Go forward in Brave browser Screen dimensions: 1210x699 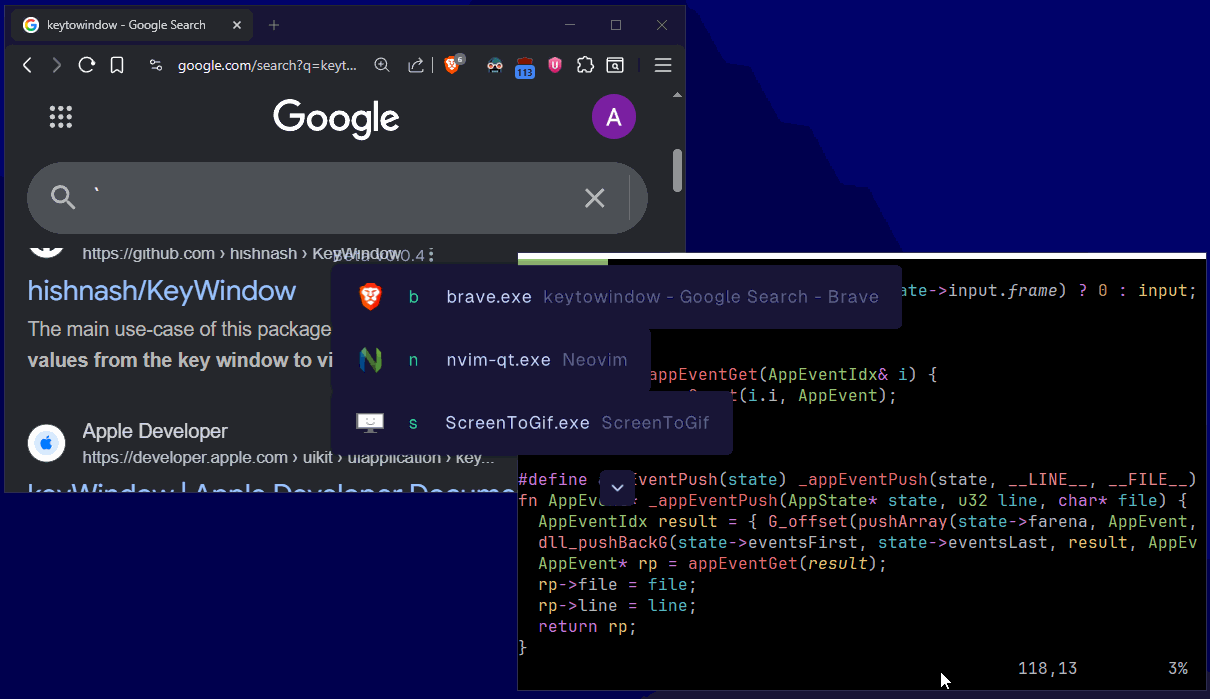pos(57,65)
